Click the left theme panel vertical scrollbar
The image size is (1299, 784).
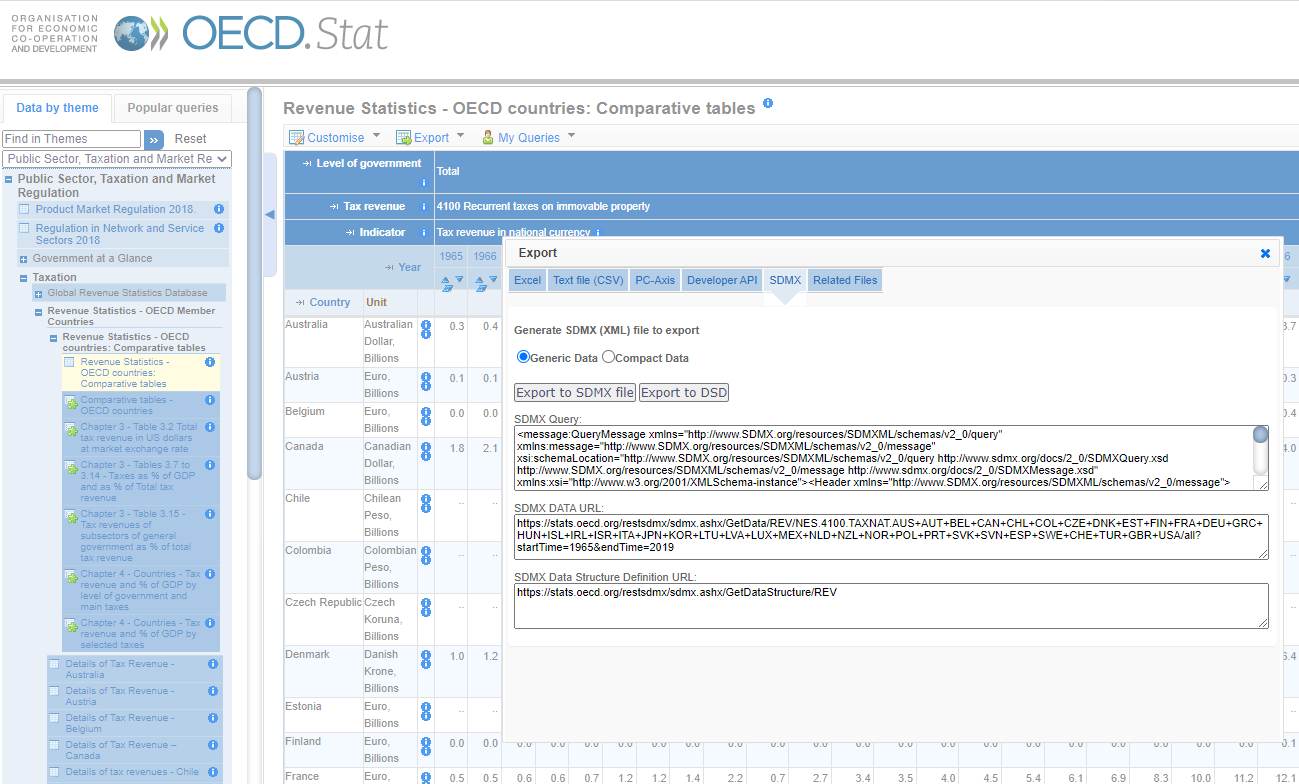tap(254, 284)
